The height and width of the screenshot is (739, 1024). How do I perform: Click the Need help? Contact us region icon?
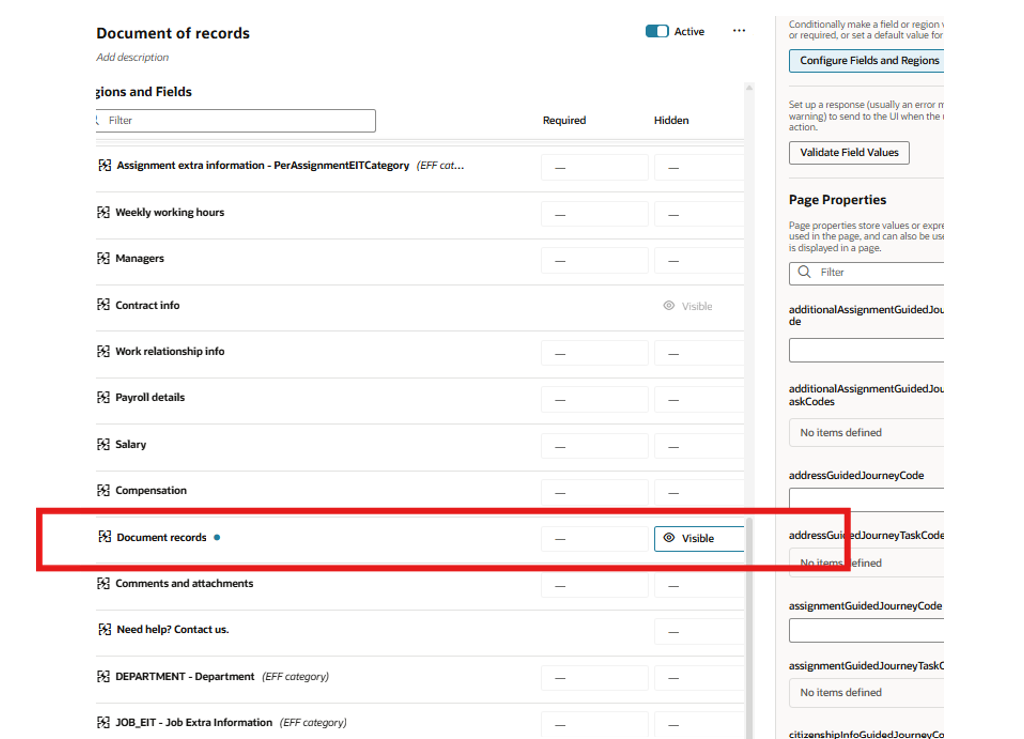coord(104,629)
